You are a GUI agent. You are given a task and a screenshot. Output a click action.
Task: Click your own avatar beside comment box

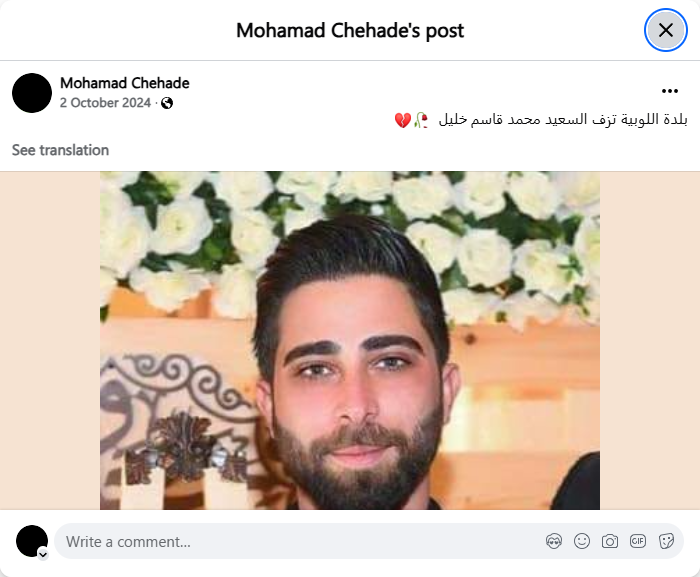pos(32,541)
